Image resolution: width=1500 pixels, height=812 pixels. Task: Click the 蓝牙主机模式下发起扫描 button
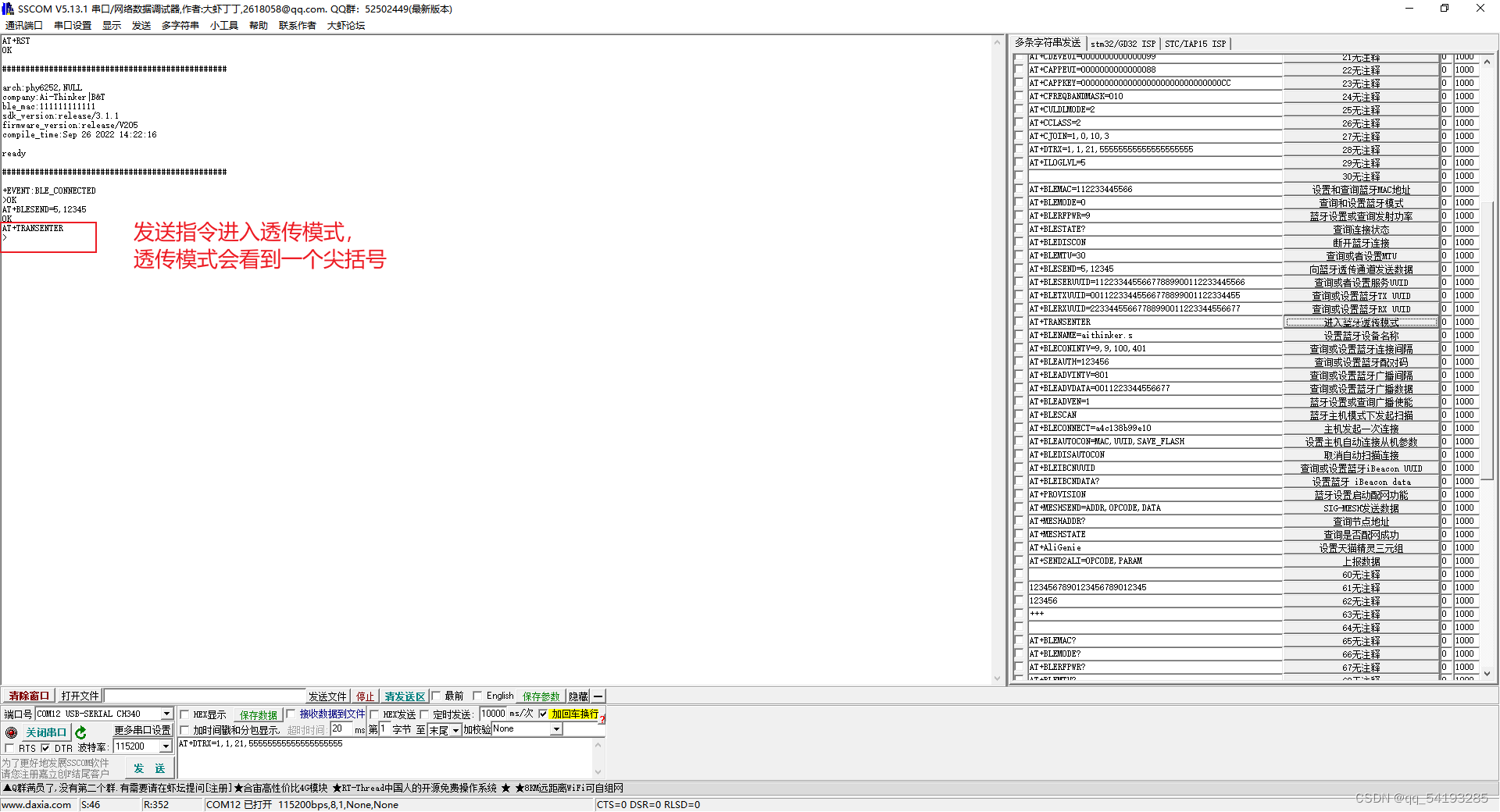pyautogui.click(x=1361, y=415)
